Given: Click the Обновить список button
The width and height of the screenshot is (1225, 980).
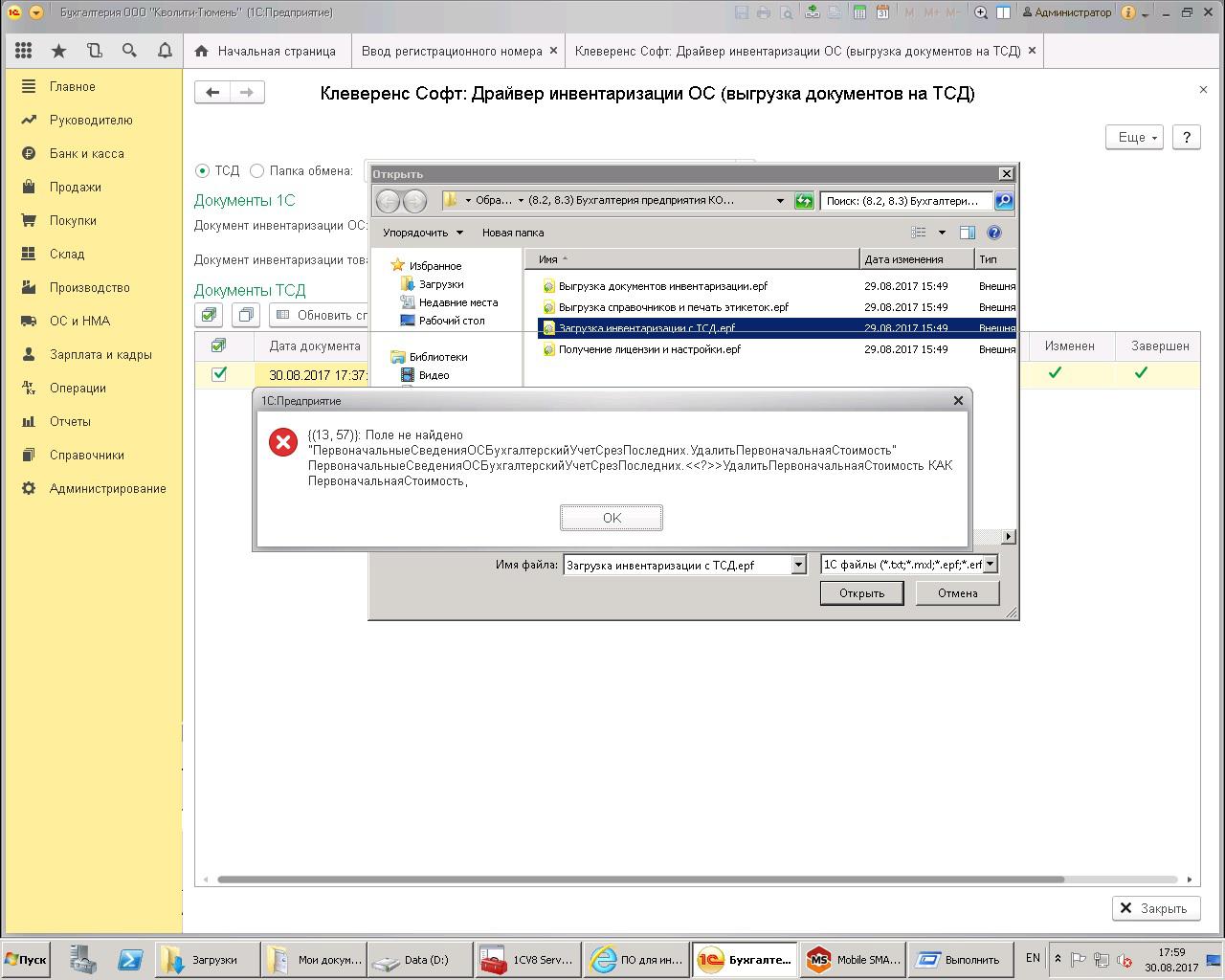Looking at the screenshot, I should coord(321,315).
